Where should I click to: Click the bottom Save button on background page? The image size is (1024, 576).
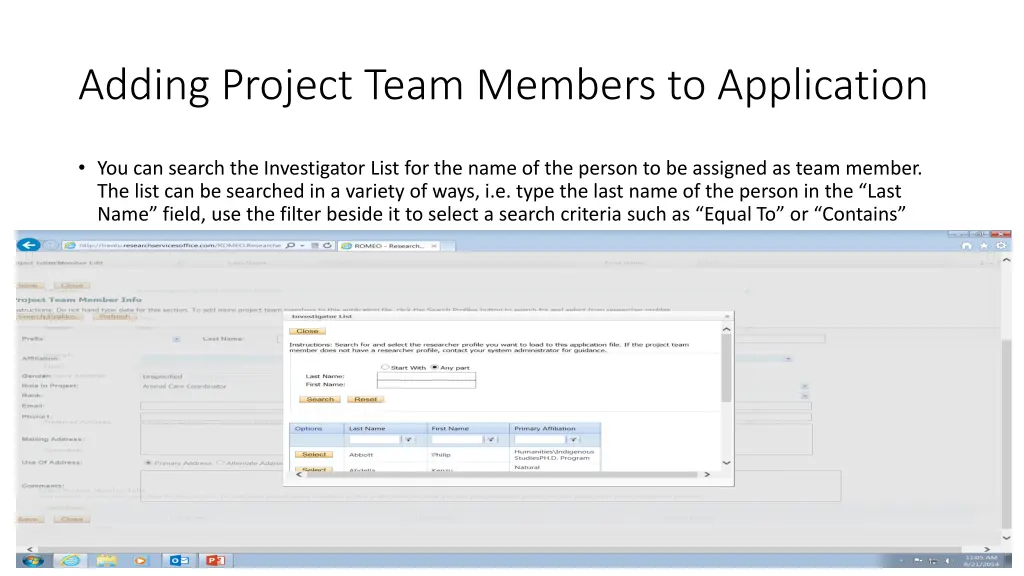[29, 519]
